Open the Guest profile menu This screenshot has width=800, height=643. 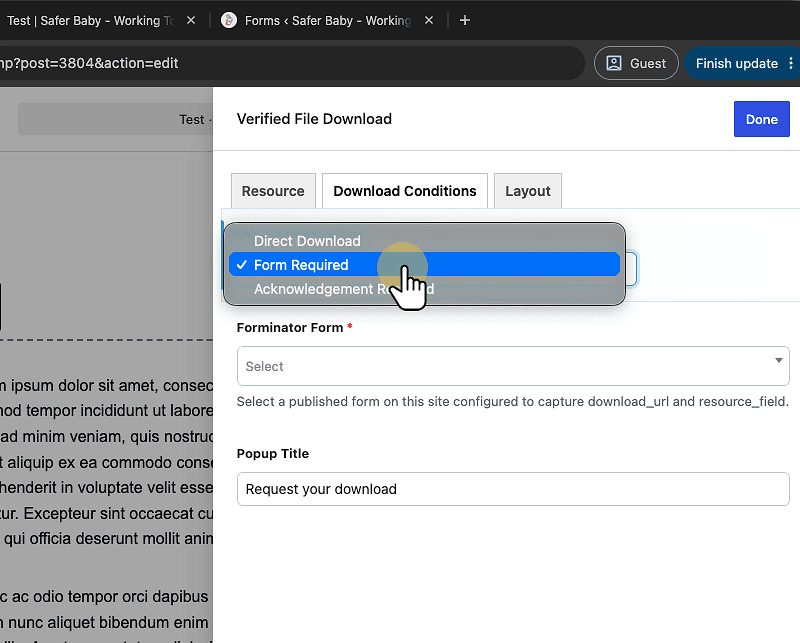(x=636, y=63)
